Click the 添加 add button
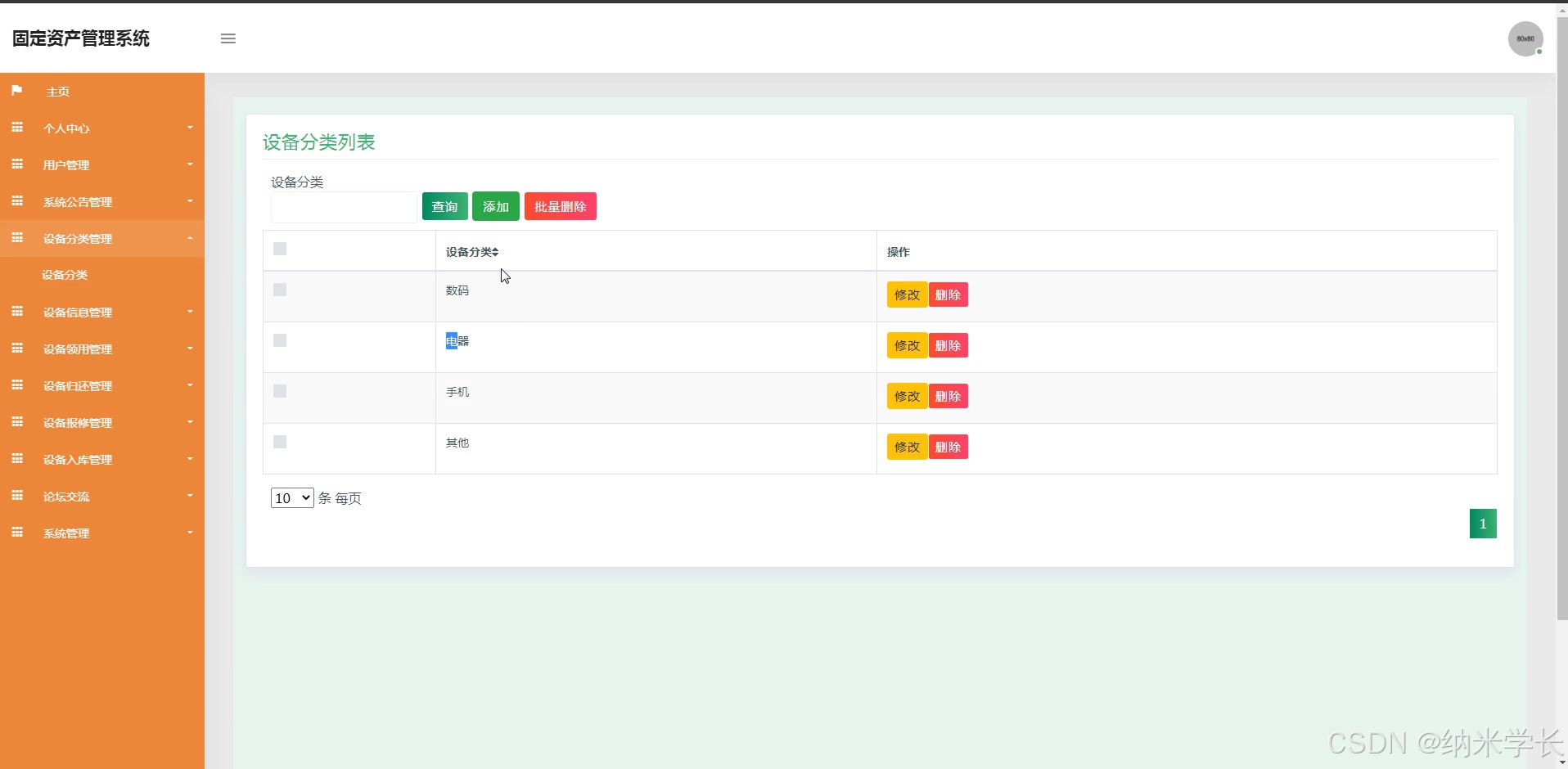Screen dimensions: 1568x769 496,206
